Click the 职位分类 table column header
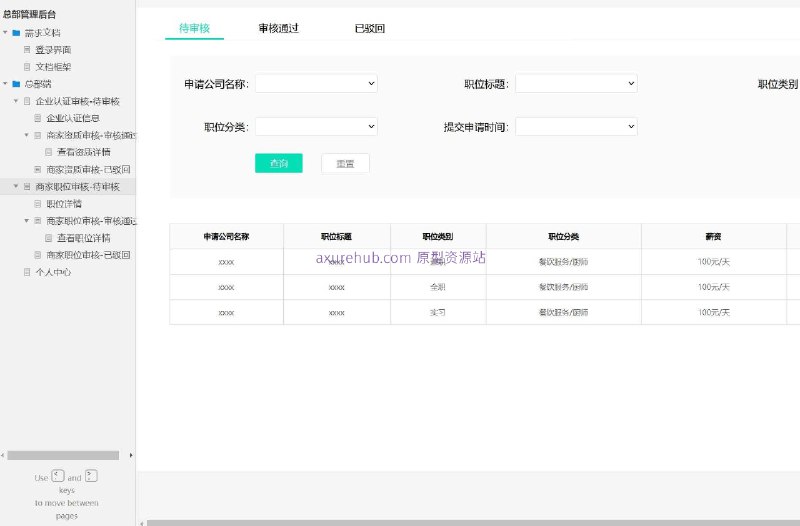Viewport: 800px width, 526px height. (x=563, y=236)
